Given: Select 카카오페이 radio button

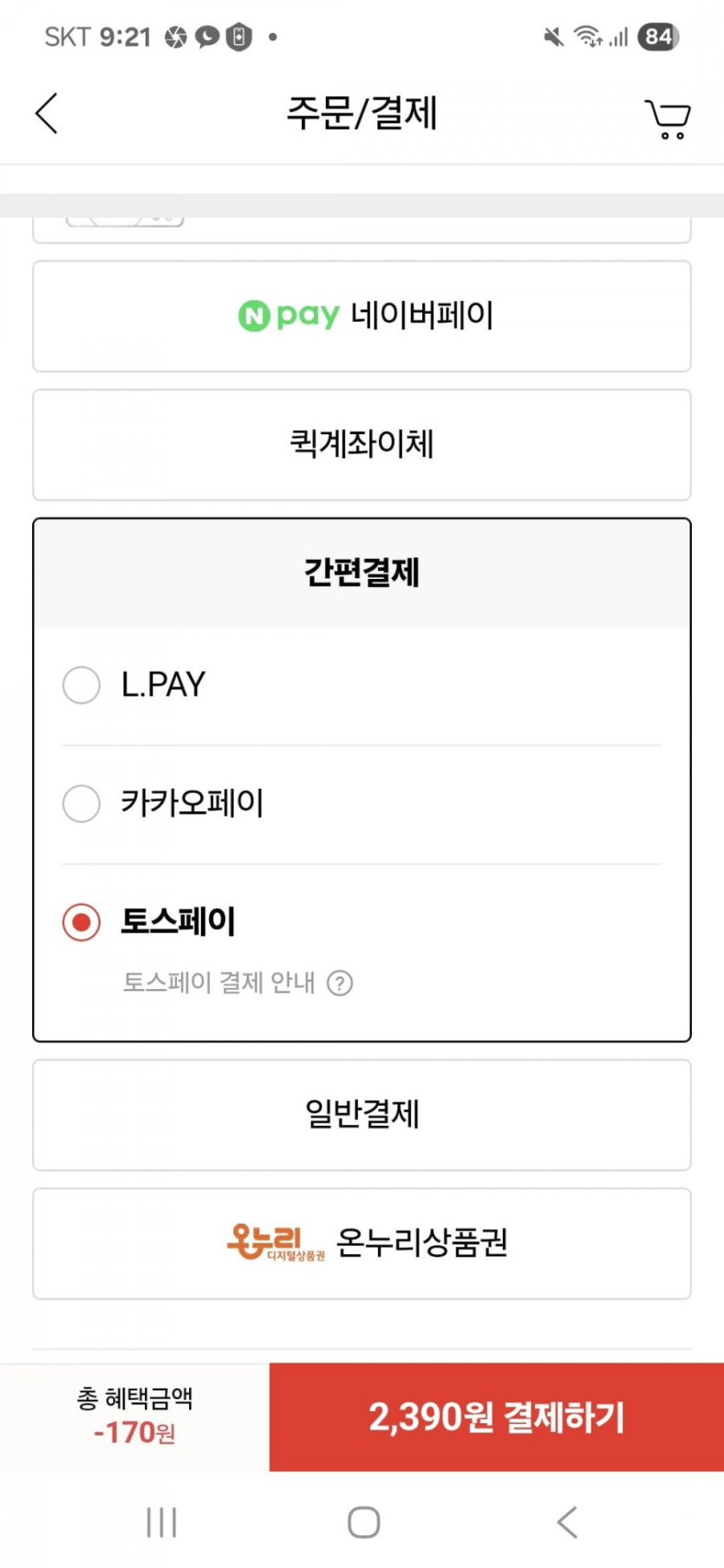Looking at the screenshot, I should 82,804.
